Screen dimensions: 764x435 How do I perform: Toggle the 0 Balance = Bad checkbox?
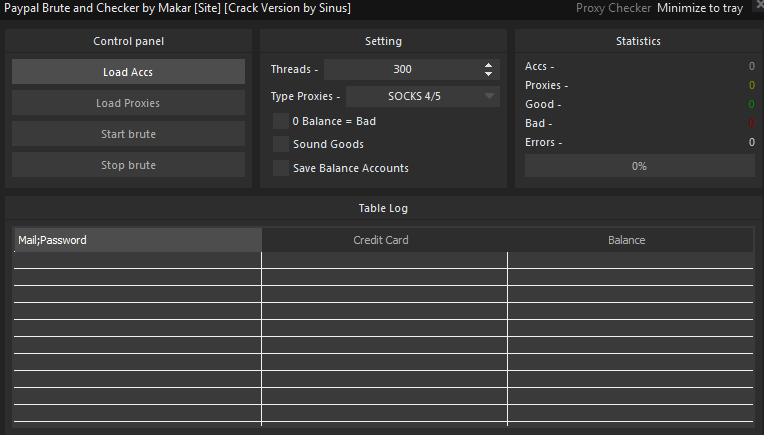tap(281, 121)
